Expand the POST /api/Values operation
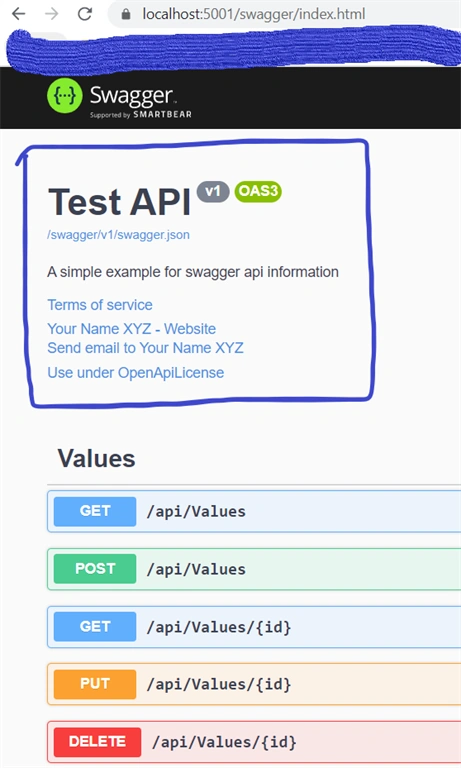461x768 pixels. 254,569
